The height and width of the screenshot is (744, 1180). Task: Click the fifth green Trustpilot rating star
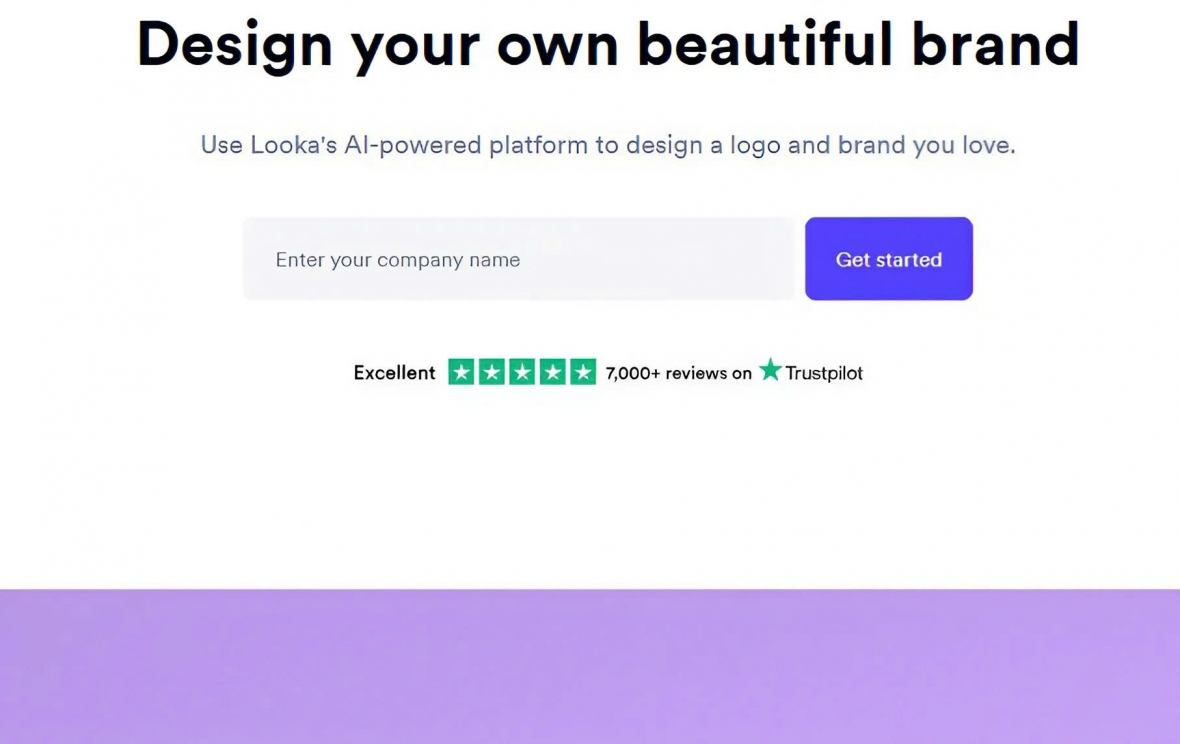pyautogui.click(x=583, y=372)
